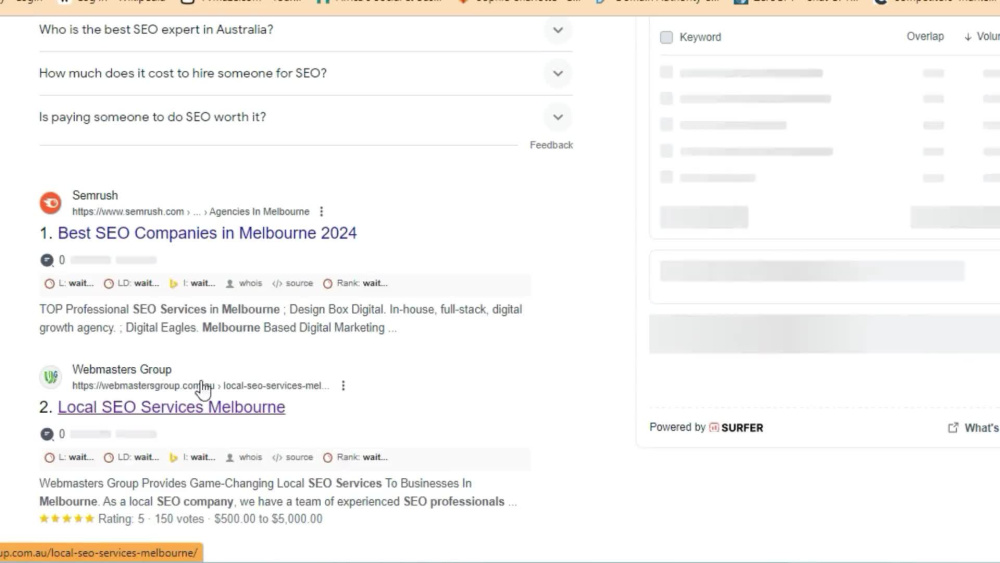Click the Bing I: index icon in the Semrush bar
1000x563 pixels.
point(173,284)
